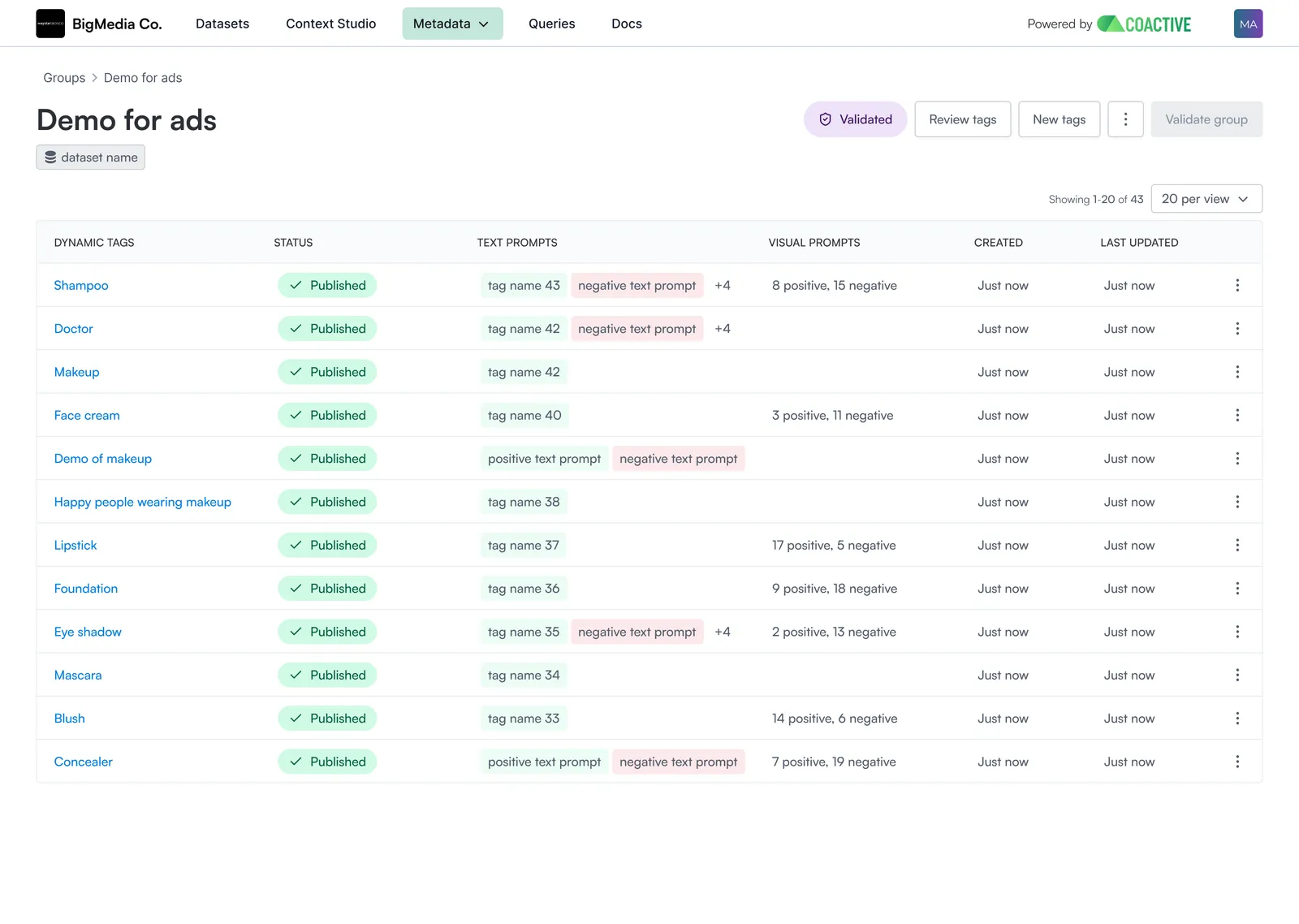Click Concealer's positive text prompt chip
The image size is (1299, 924).
pyautogui.click(x=545, y=762)
